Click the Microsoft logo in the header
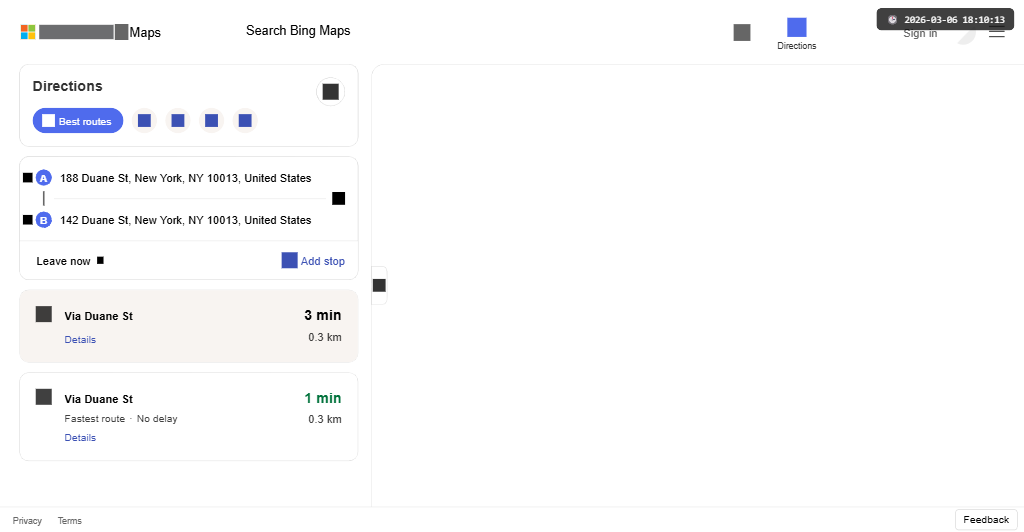This screenshot has height=532, width=1024. [x=29, y=32]
